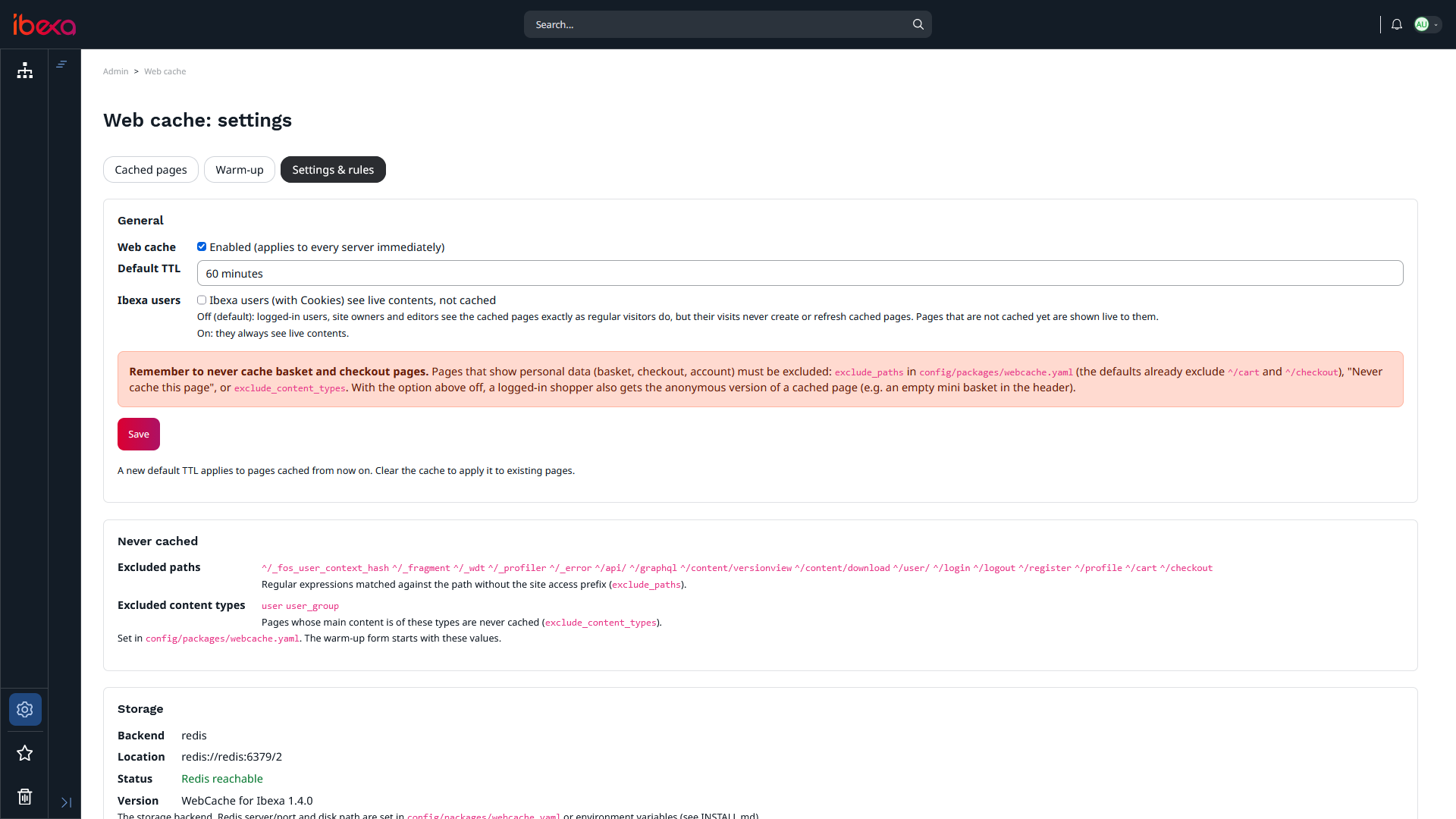
Task: Open the notifications bell
Action: pos(1397,24)
